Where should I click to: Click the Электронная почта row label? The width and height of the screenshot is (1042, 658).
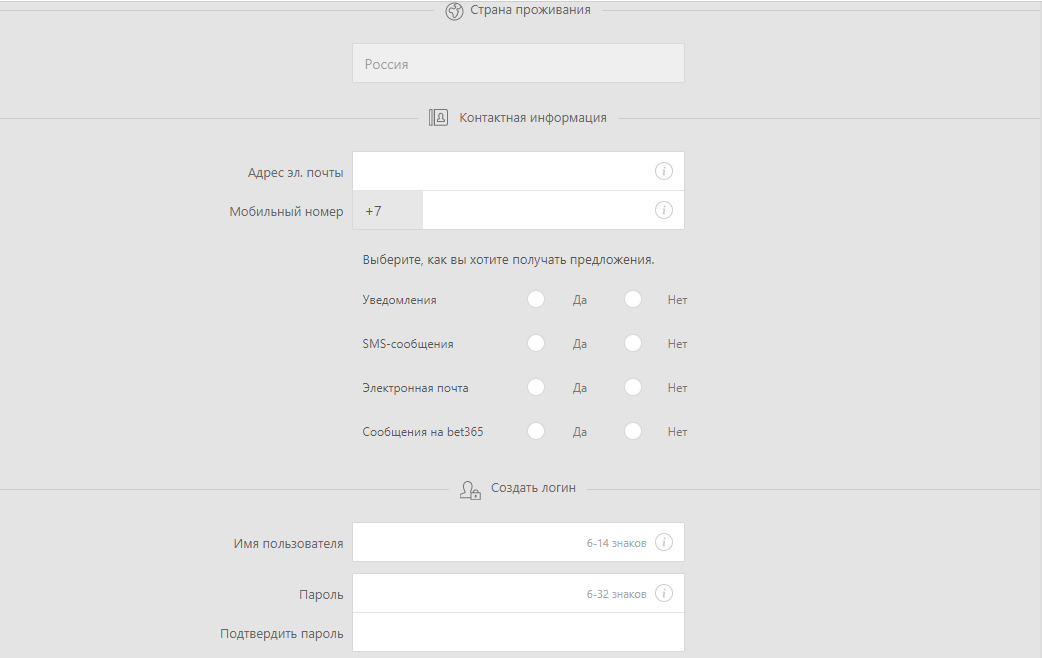pos(415,388)
